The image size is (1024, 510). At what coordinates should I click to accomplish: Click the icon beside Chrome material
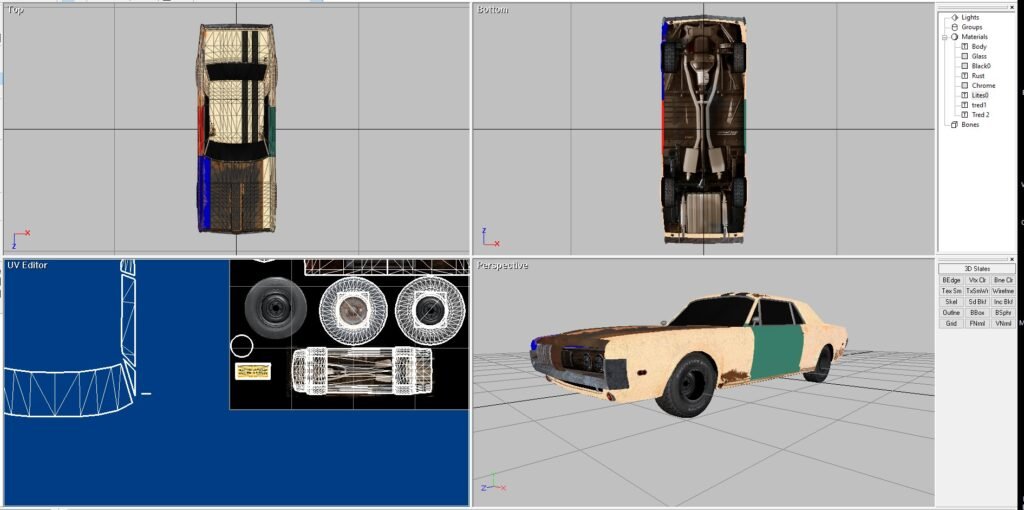click(964, 85)
